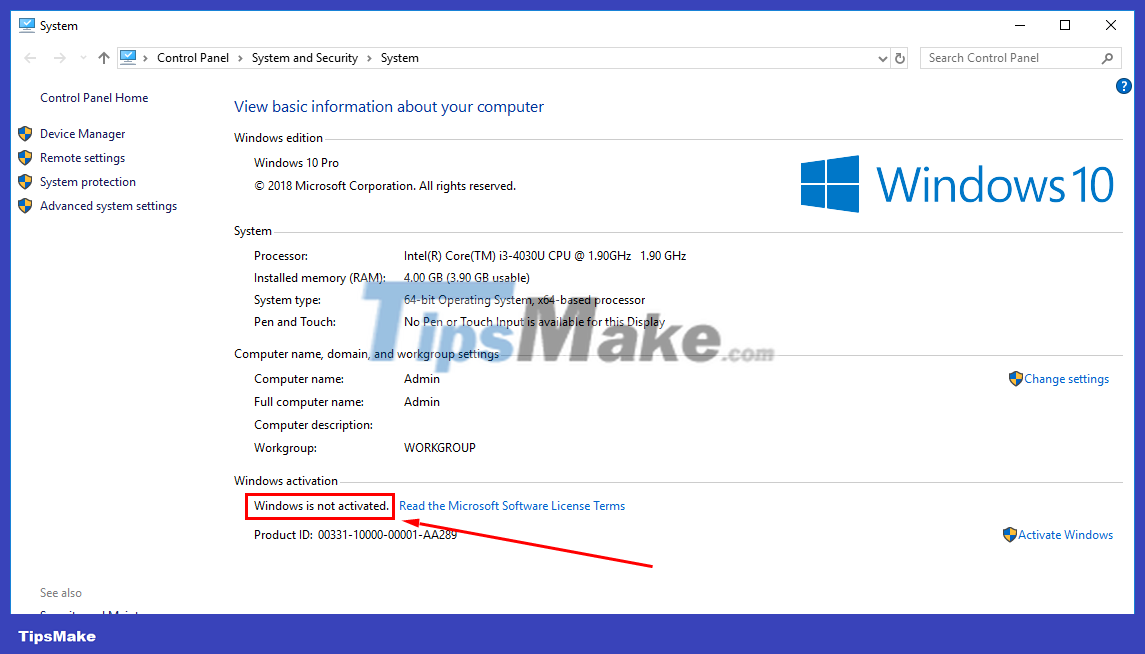Select Control Panel in the breadcrumb path
The image size is (1145, 654).
(x=193, y=57)
